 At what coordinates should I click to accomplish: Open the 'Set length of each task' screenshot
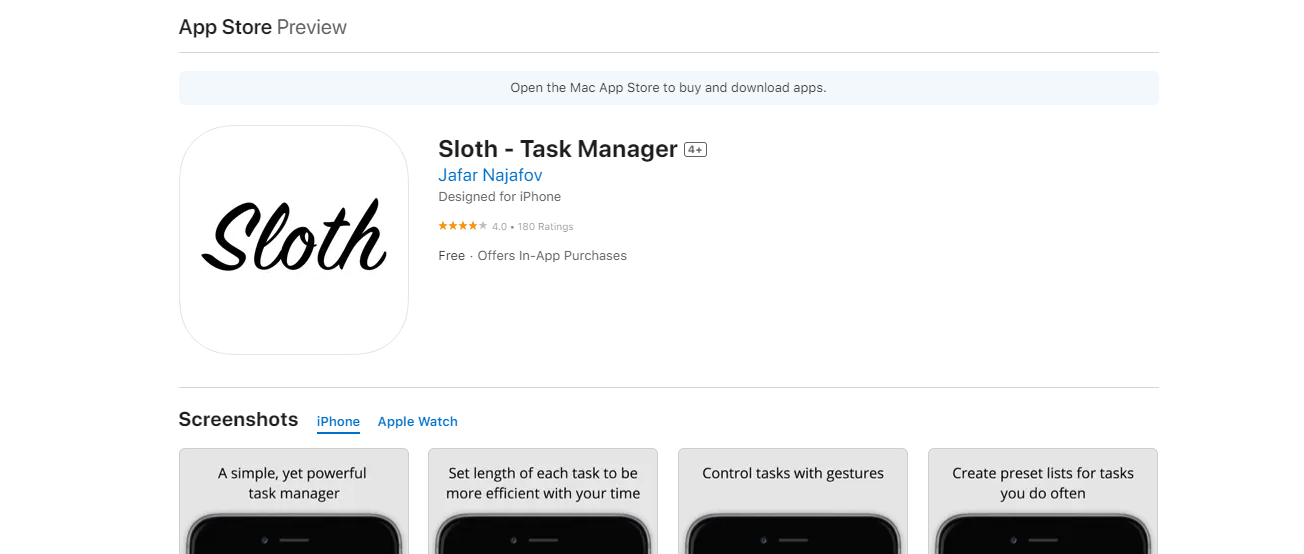coord(543,501)
